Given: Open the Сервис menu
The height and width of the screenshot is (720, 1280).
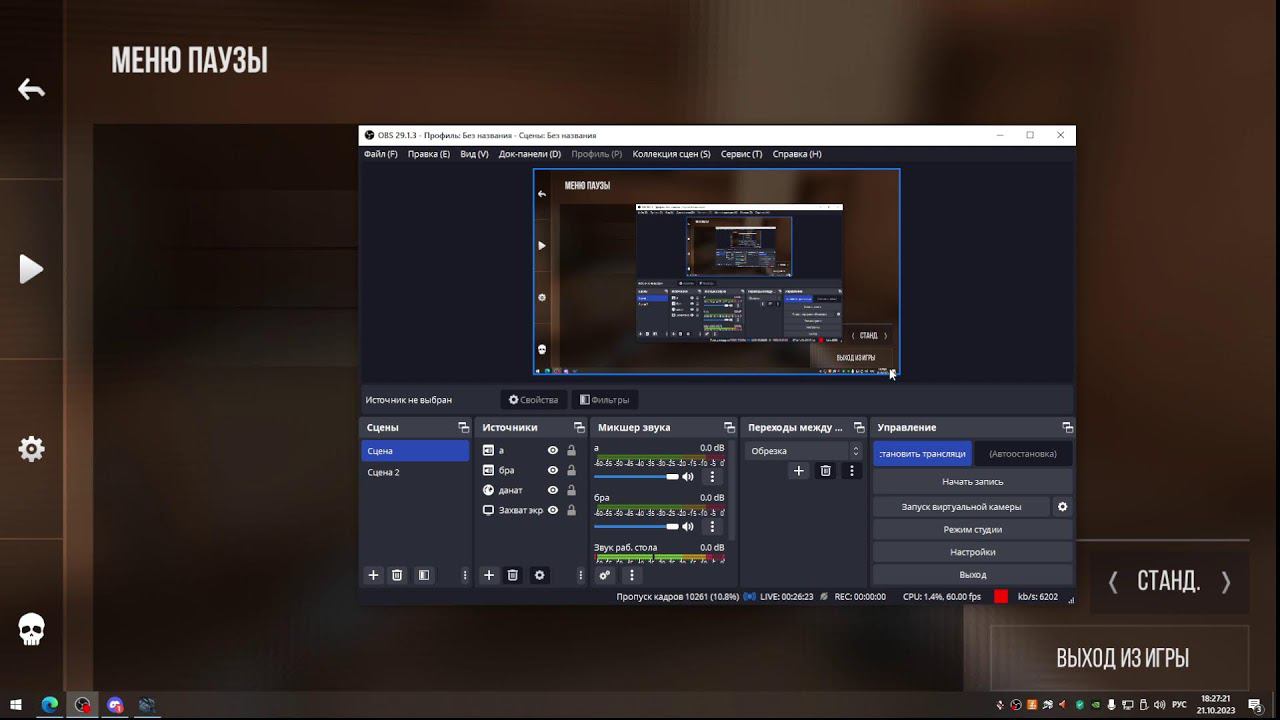Looking at the screenshot, I should [x=741, y=154].
